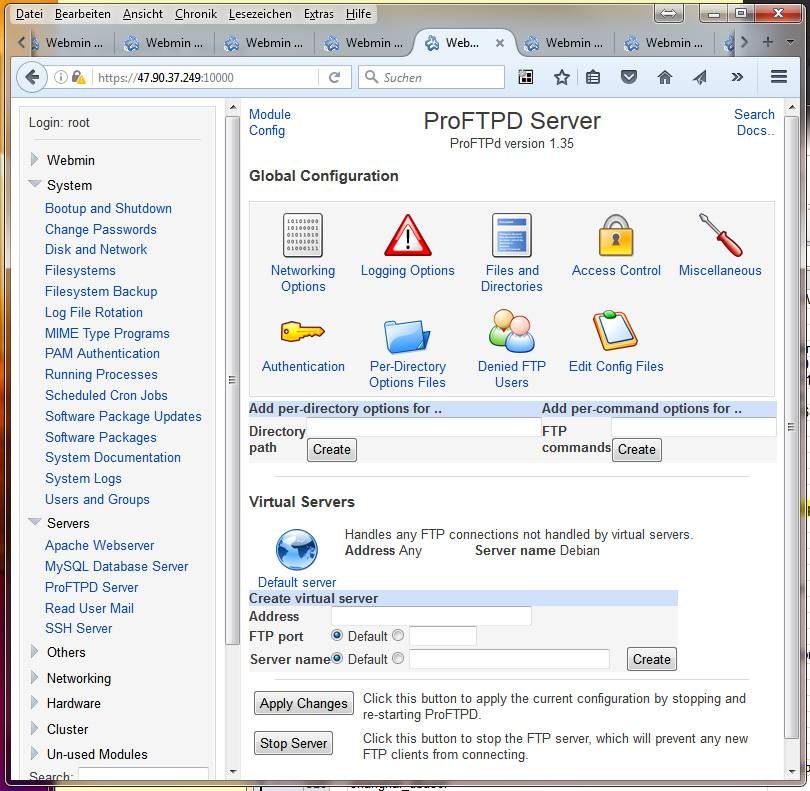This screenshot has width=810, height=791.
Task: Open the ProFTPD Server sidebar link
Action: (x=91, y=587)
